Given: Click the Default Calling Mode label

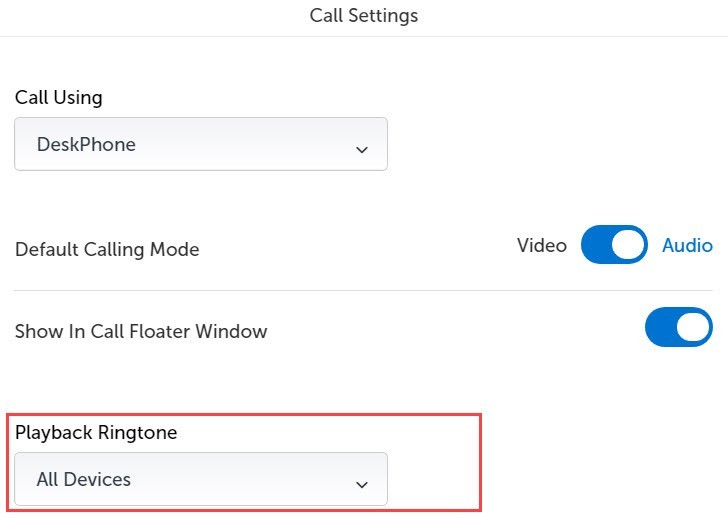Looking at the screenshot, I should click(107, 249).
